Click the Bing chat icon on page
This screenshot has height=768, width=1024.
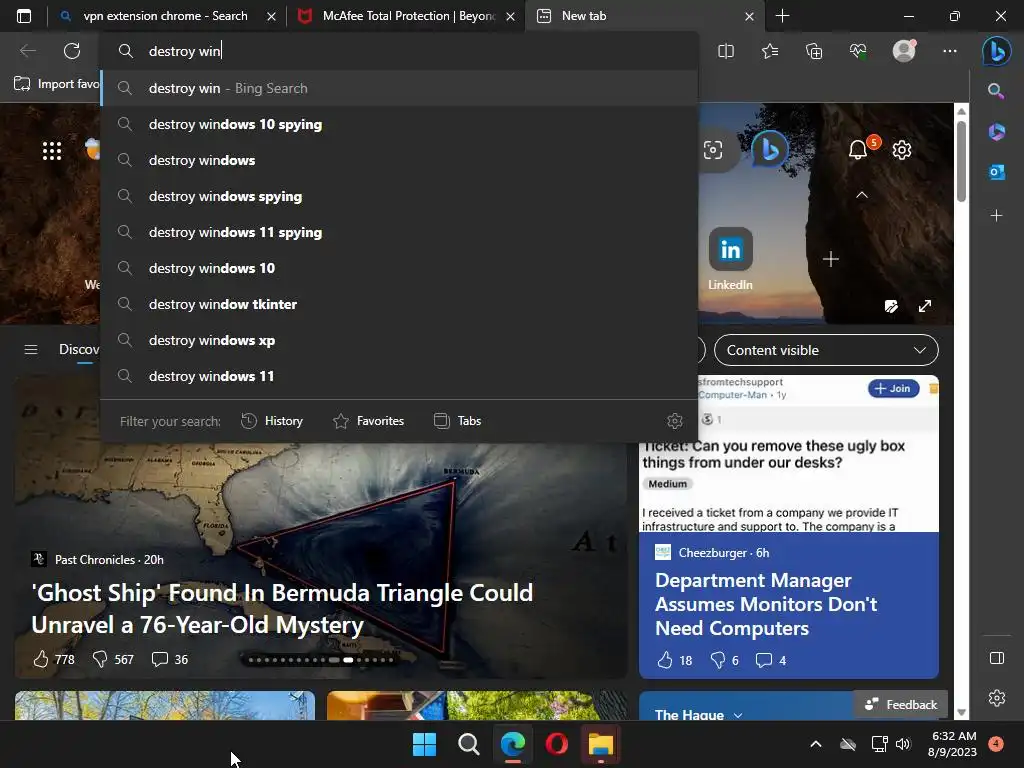tap(770, 150)
